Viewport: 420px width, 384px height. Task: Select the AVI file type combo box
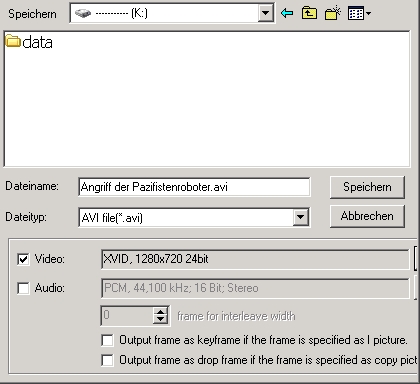(x=194, y=218)
